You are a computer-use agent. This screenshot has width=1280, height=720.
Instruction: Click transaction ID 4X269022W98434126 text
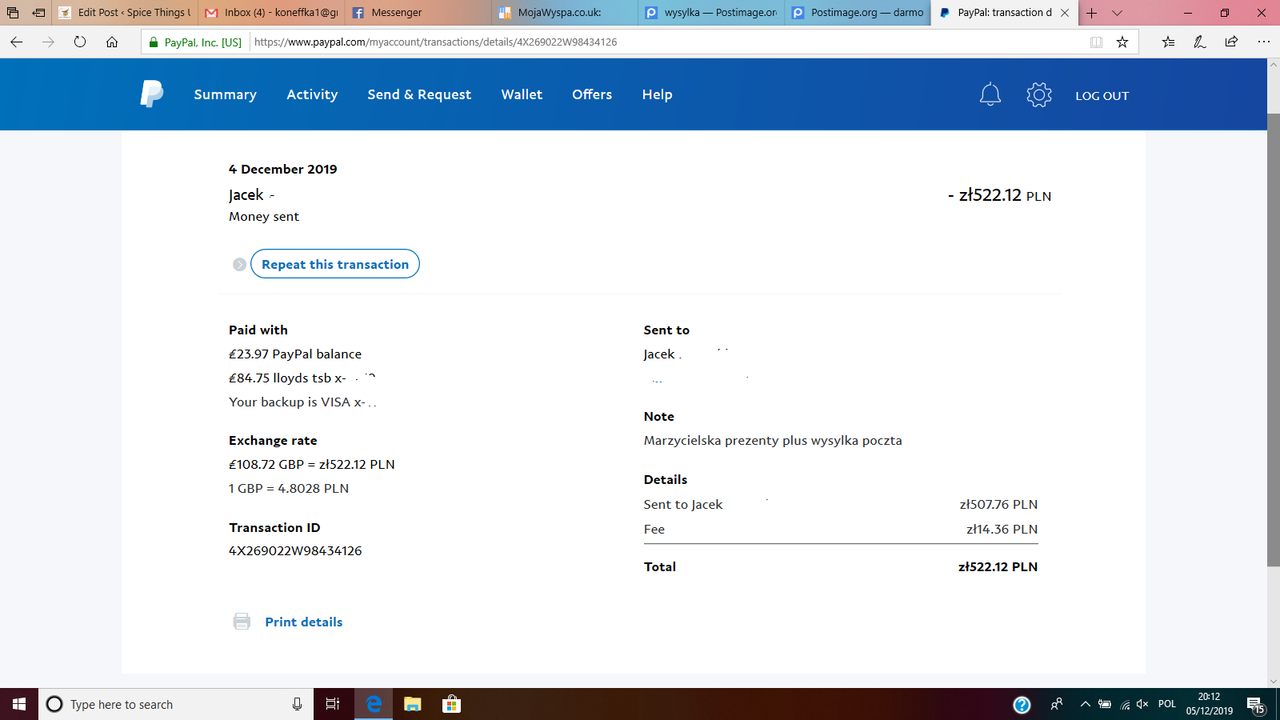295,551
